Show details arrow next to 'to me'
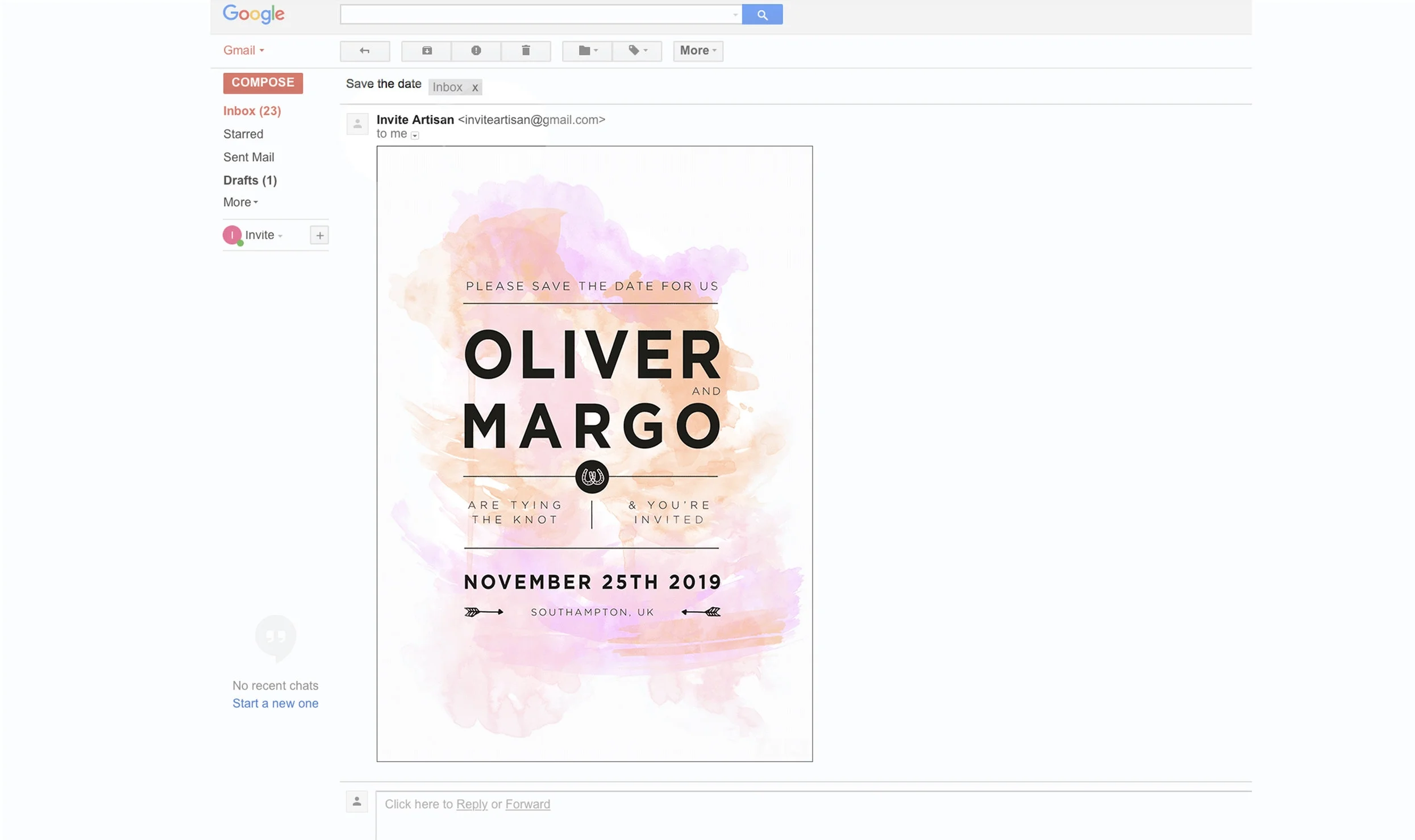Screen dimensions: 1415x840 point(415,135)
